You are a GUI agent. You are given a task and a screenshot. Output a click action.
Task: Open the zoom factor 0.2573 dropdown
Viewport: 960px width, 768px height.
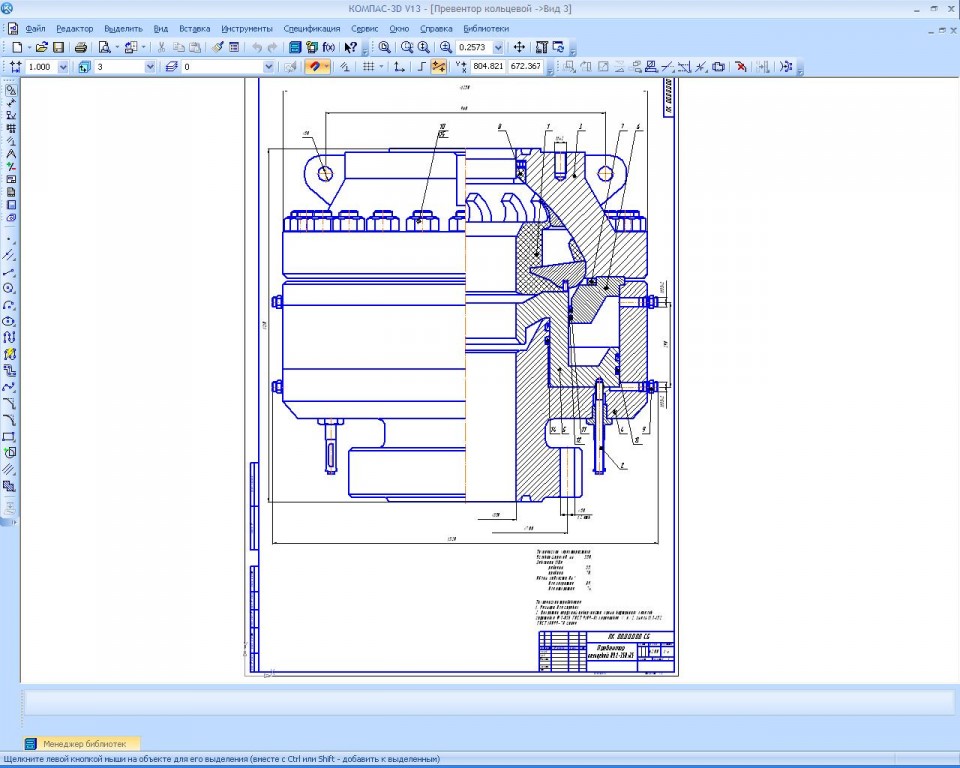[498, 47]
